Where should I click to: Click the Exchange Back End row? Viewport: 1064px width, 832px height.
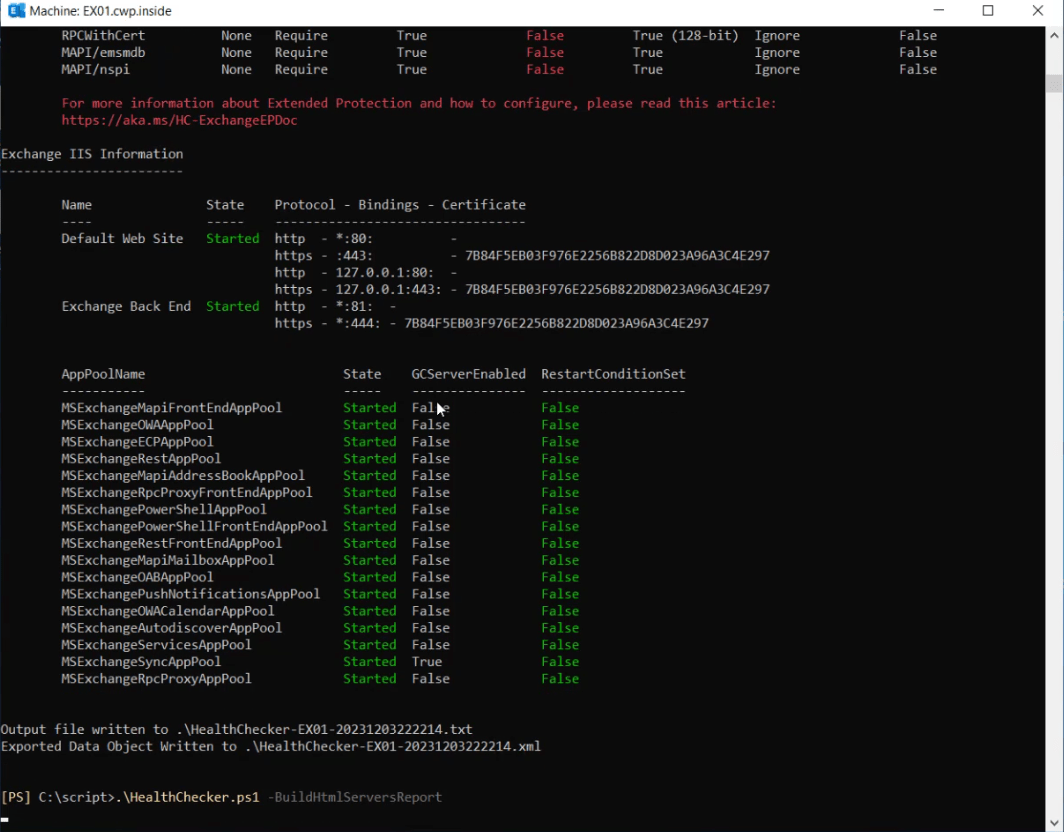(126, 306)
